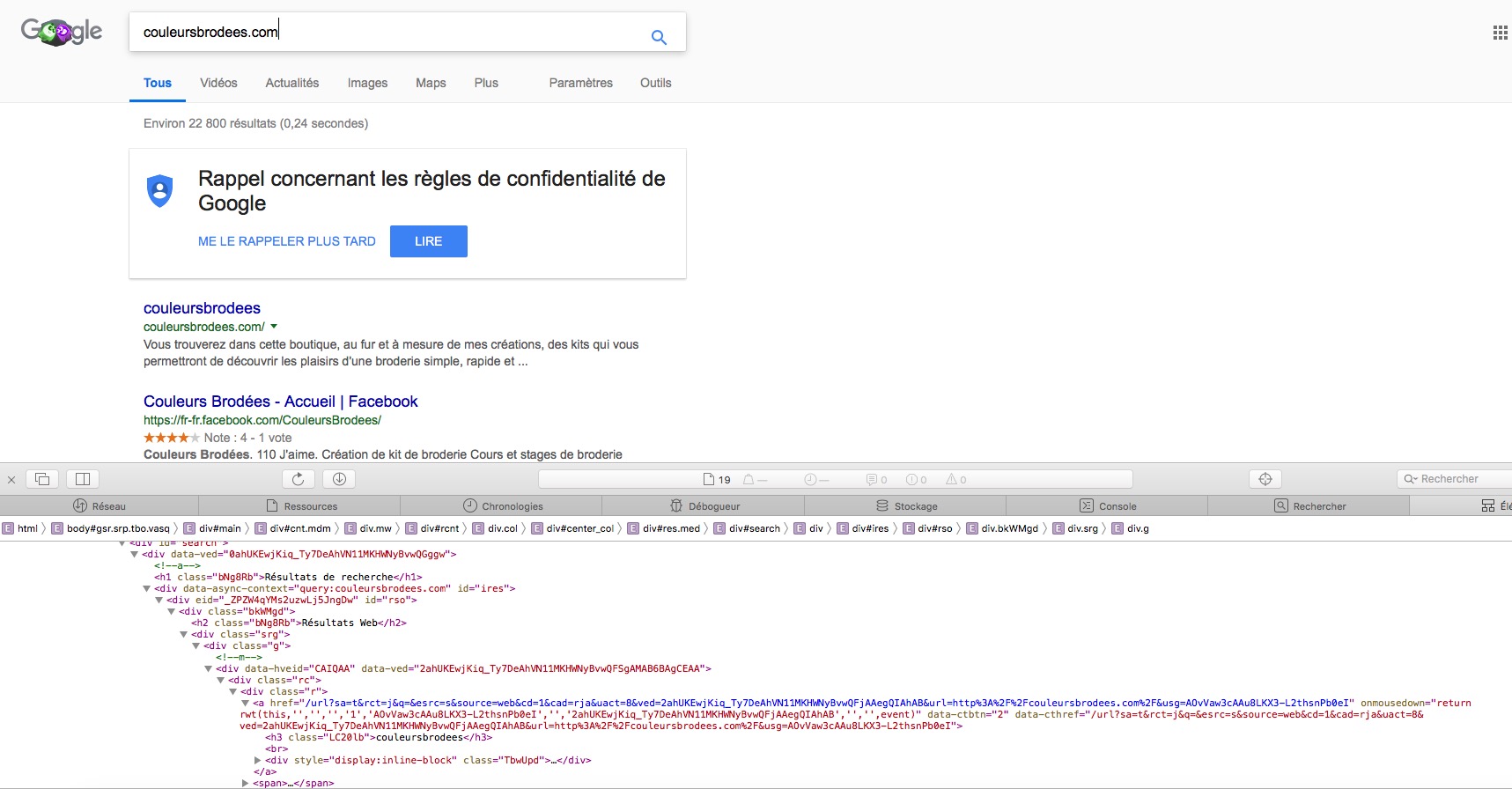Select the h1 Résultats de recherche line
This screenshot has width=1512, height=789.
288,577
